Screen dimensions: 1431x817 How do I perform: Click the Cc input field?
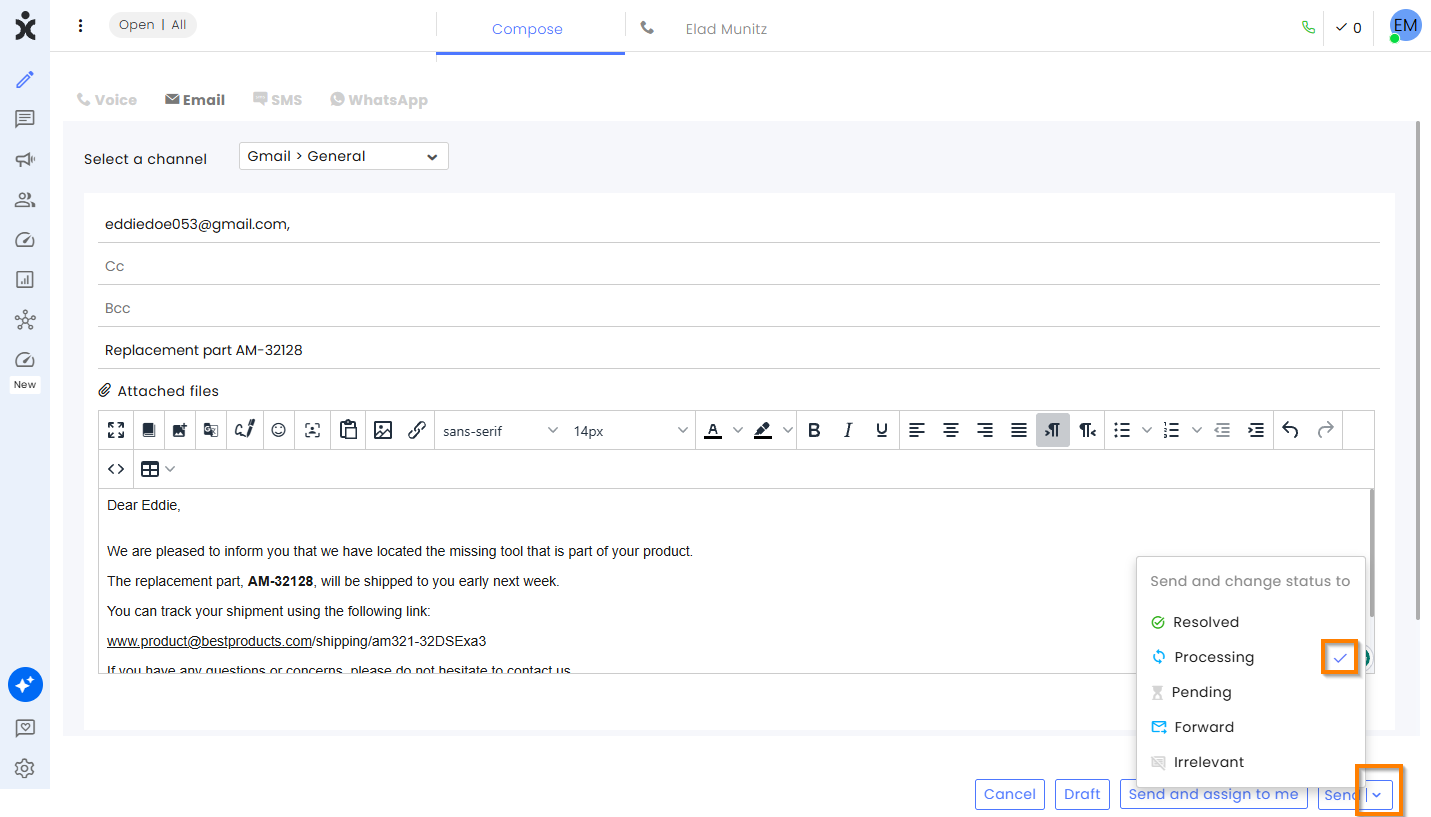(739, 266)
